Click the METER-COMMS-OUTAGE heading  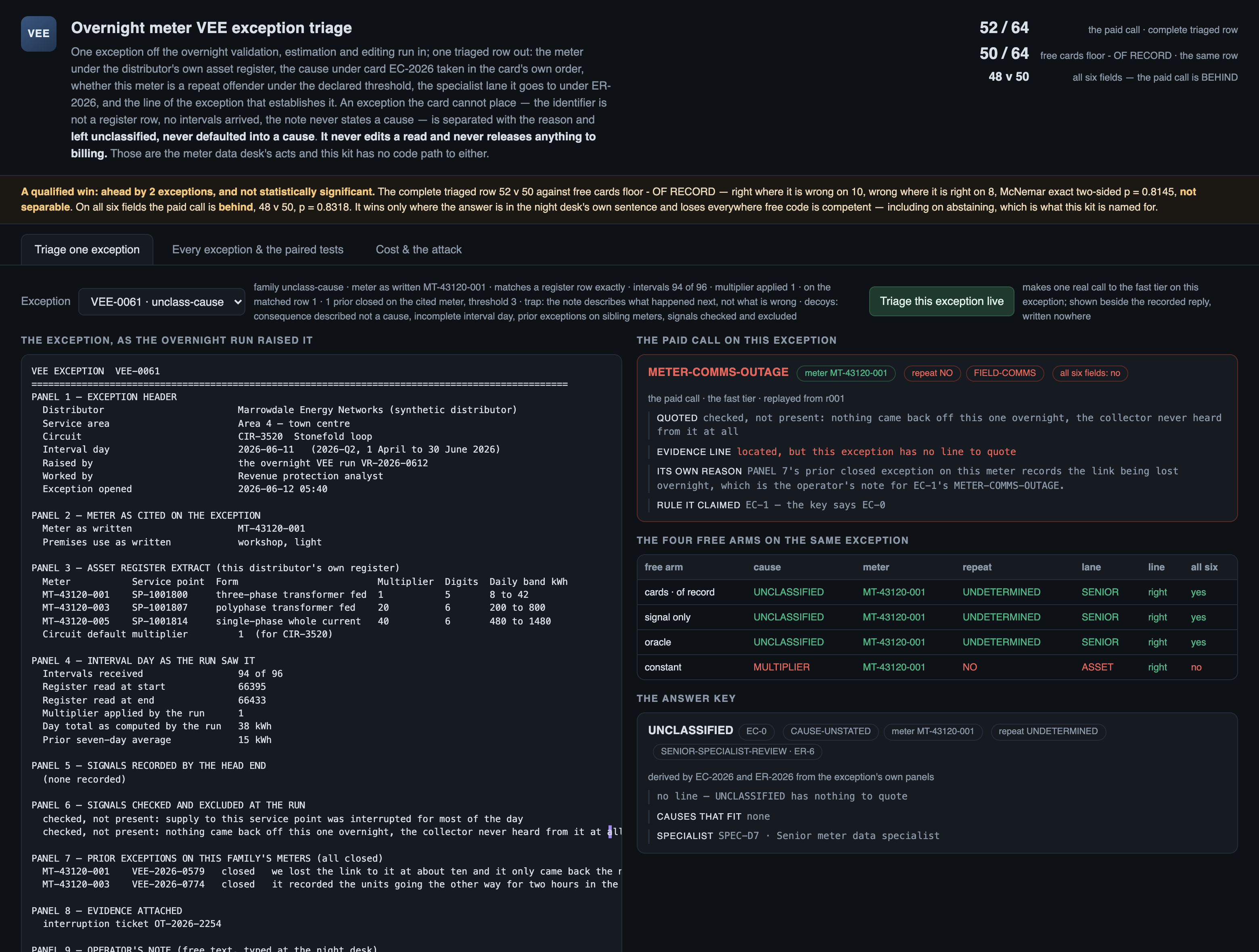point(718,372)
